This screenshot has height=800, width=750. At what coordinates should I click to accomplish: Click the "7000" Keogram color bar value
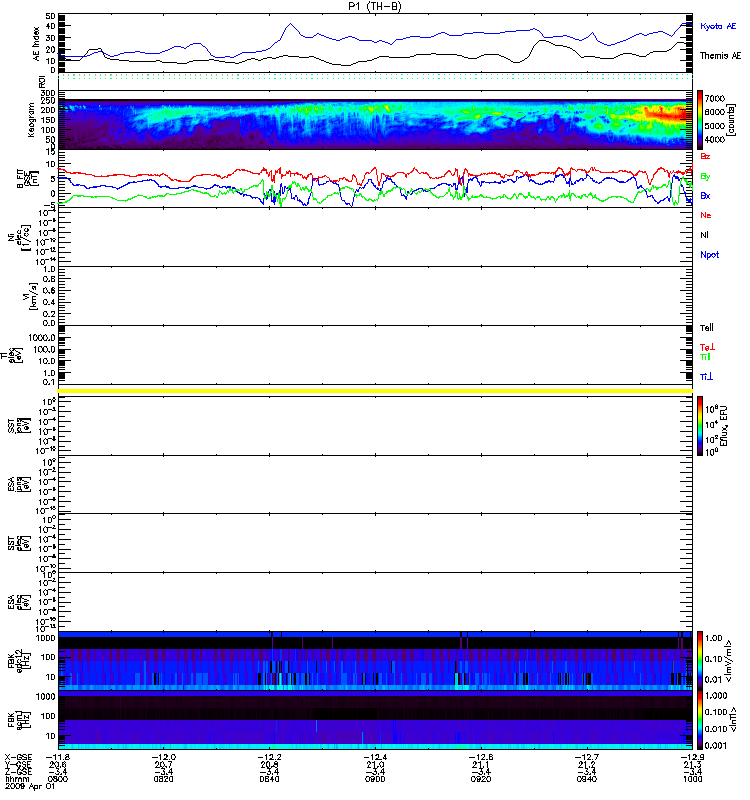pos(714,98)
